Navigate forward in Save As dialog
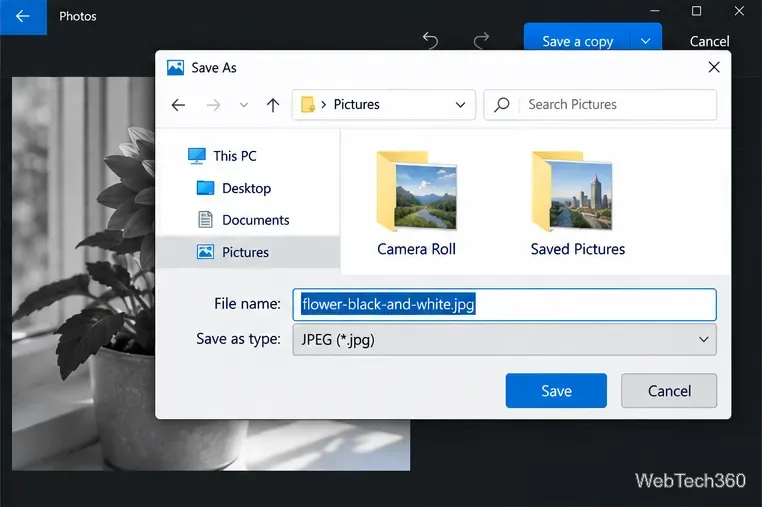This screenshot has width=762, height=507. pyautogui.click(x=213, y=105)
